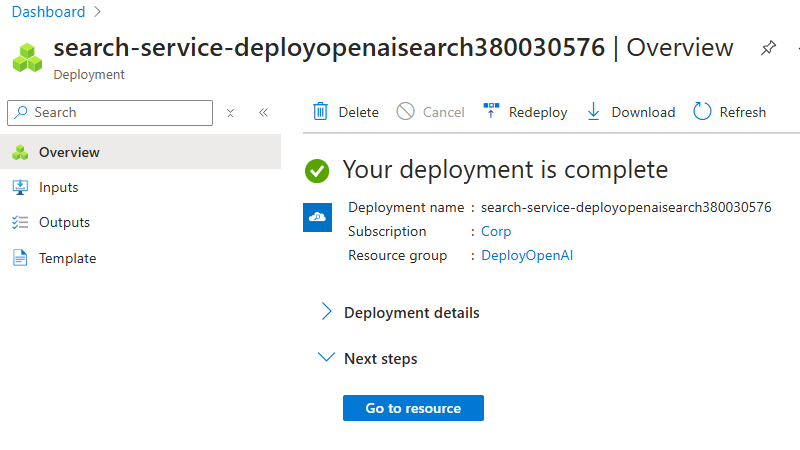This screenshot has height=450, width=800.
Task: Open the DeployOpenAI resource group link
Action: click(x=527, y=256)
